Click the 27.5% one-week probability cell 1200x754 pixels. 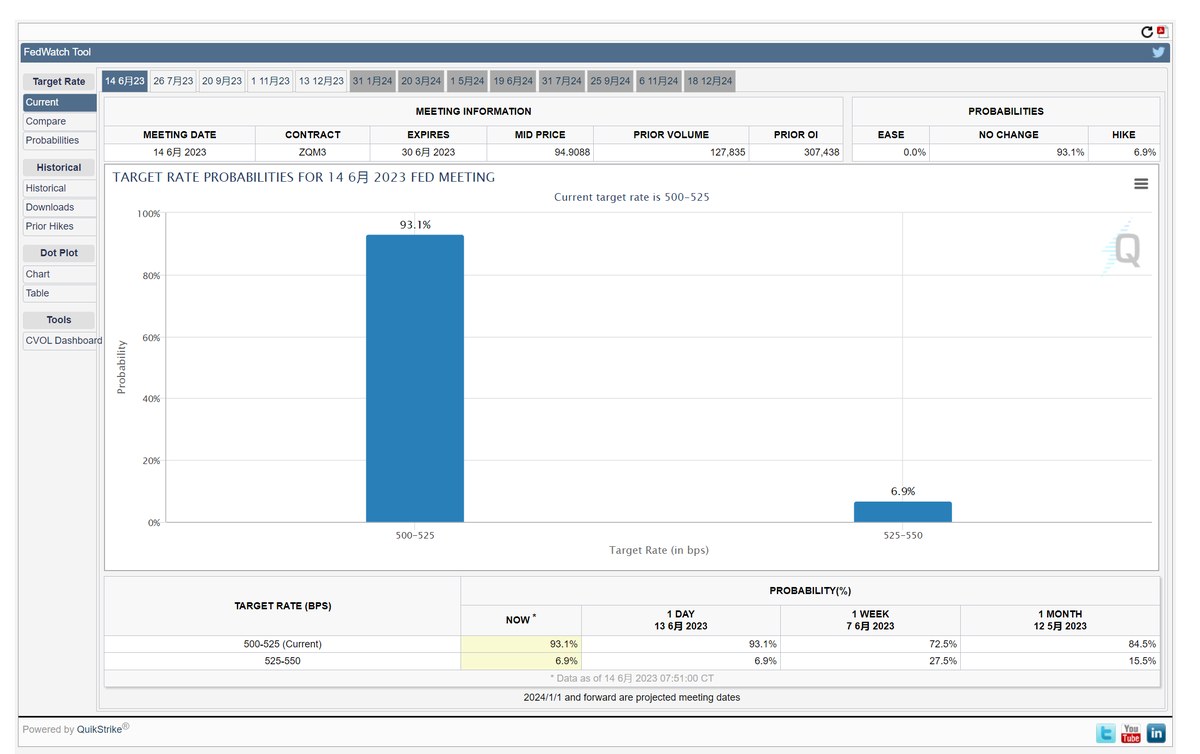click(870, 661)
